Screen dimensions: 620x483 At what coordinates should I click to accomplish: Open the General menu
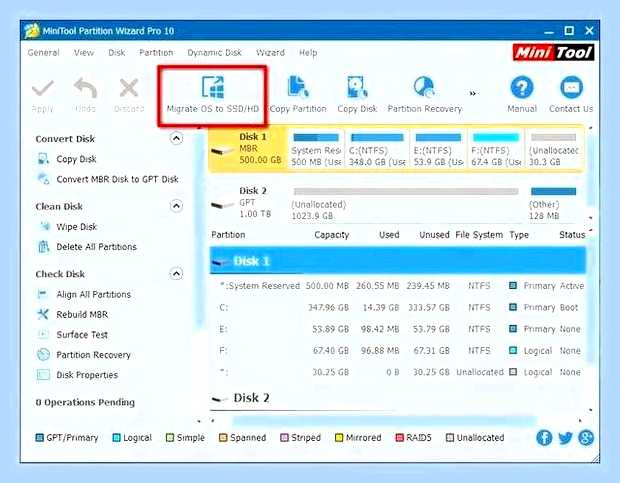pyautogui.click(x=43, y=53)
